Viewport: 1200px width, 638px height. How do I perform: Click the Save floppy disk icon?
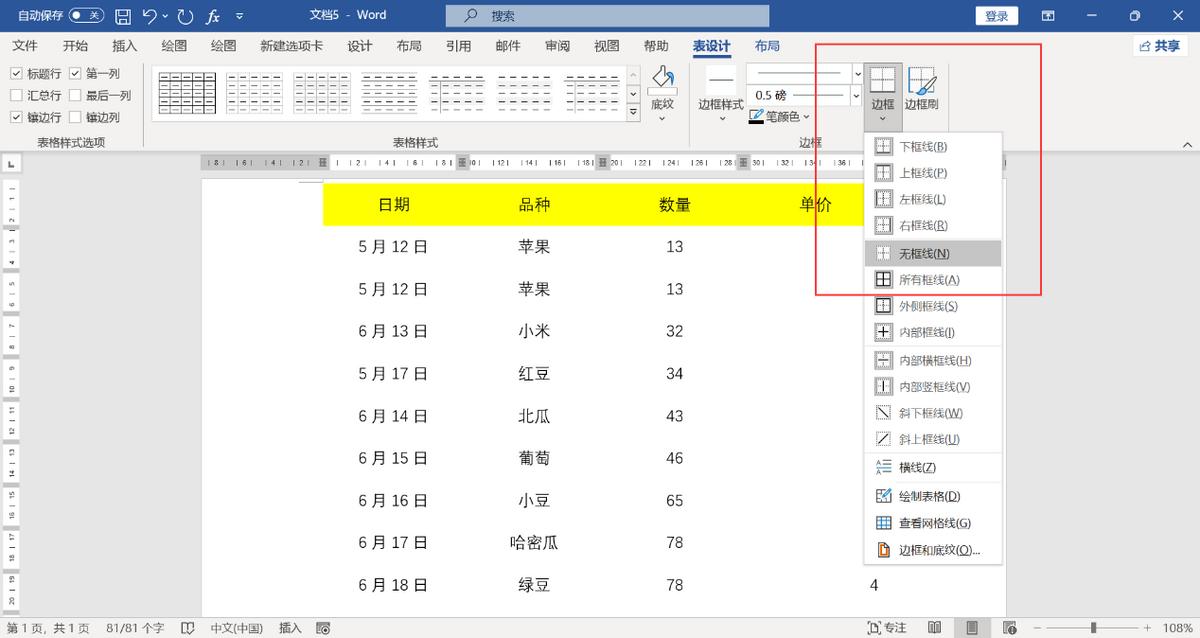click(x=122, y=15)
